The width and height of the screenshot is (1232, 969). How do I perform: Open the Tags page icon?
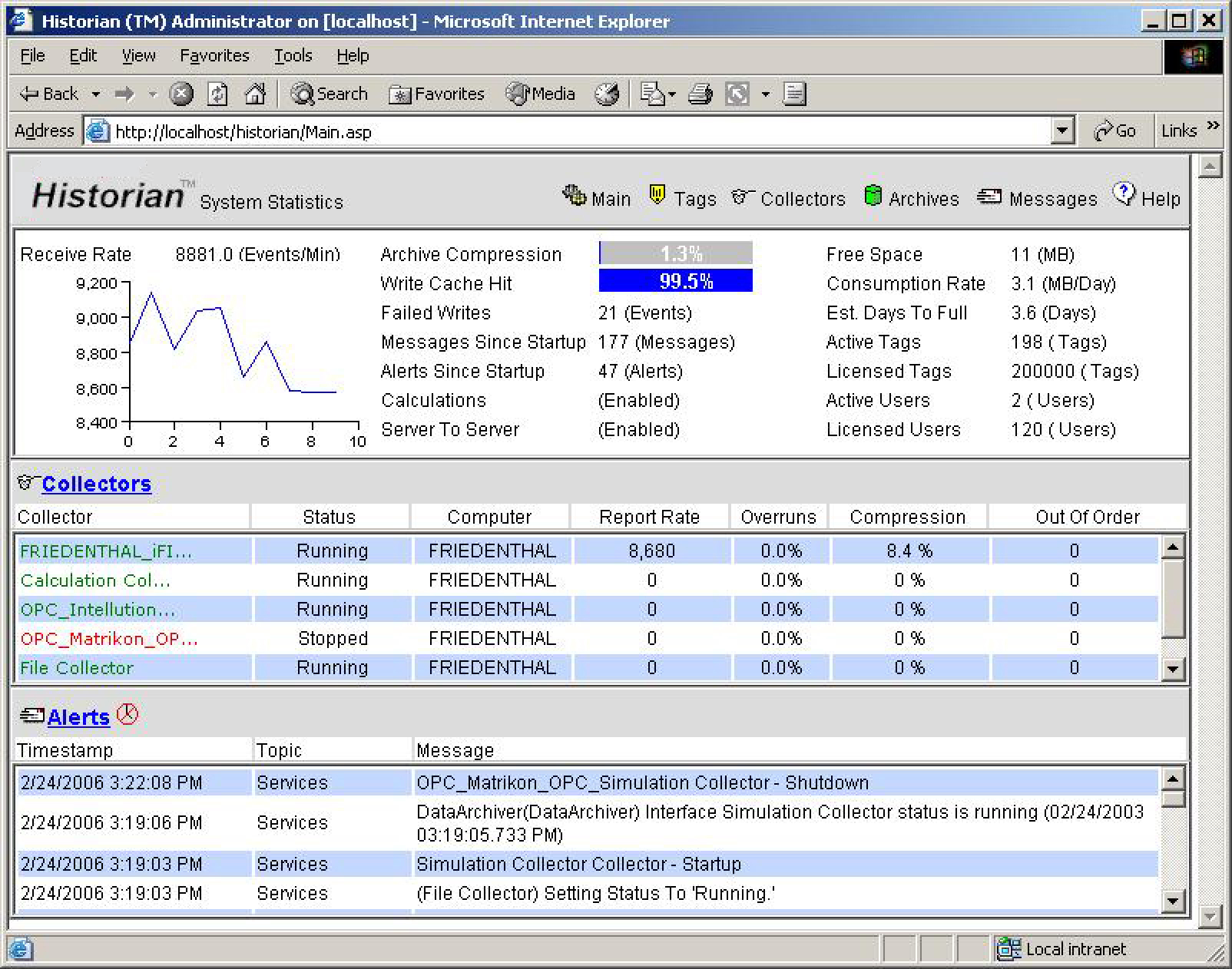click(x=657, y=194)
